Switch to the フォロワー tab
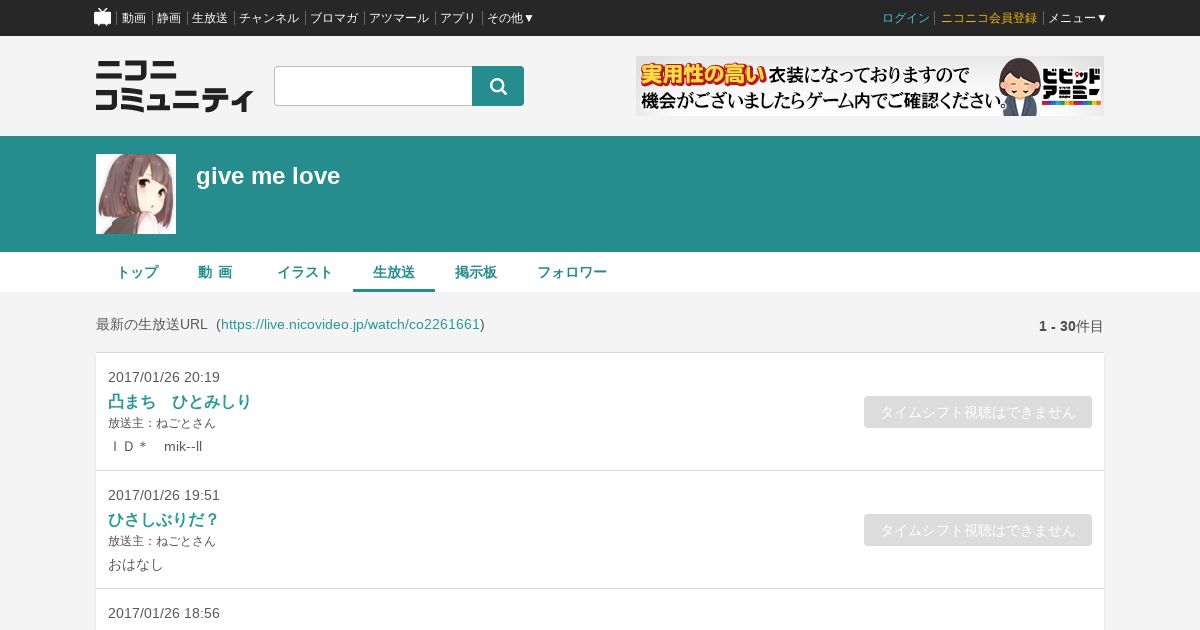This screenshot has height=630, width=1200. pyautogui.click(x=572, y=272)
